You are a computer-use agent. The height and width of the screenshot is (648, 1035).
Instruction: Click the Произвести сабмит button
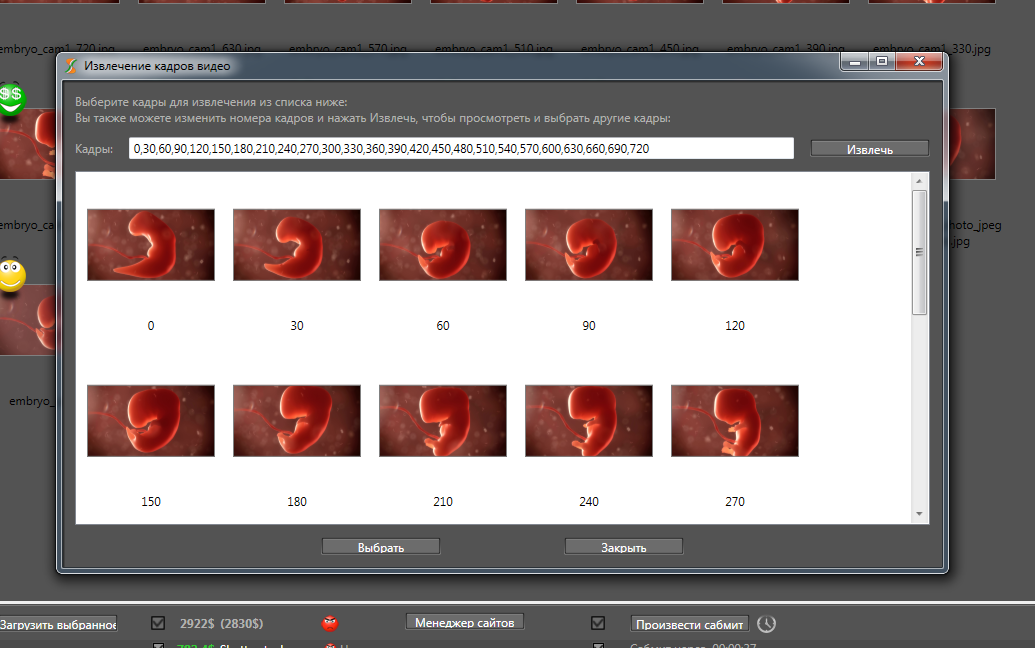[x=690, y=624]
